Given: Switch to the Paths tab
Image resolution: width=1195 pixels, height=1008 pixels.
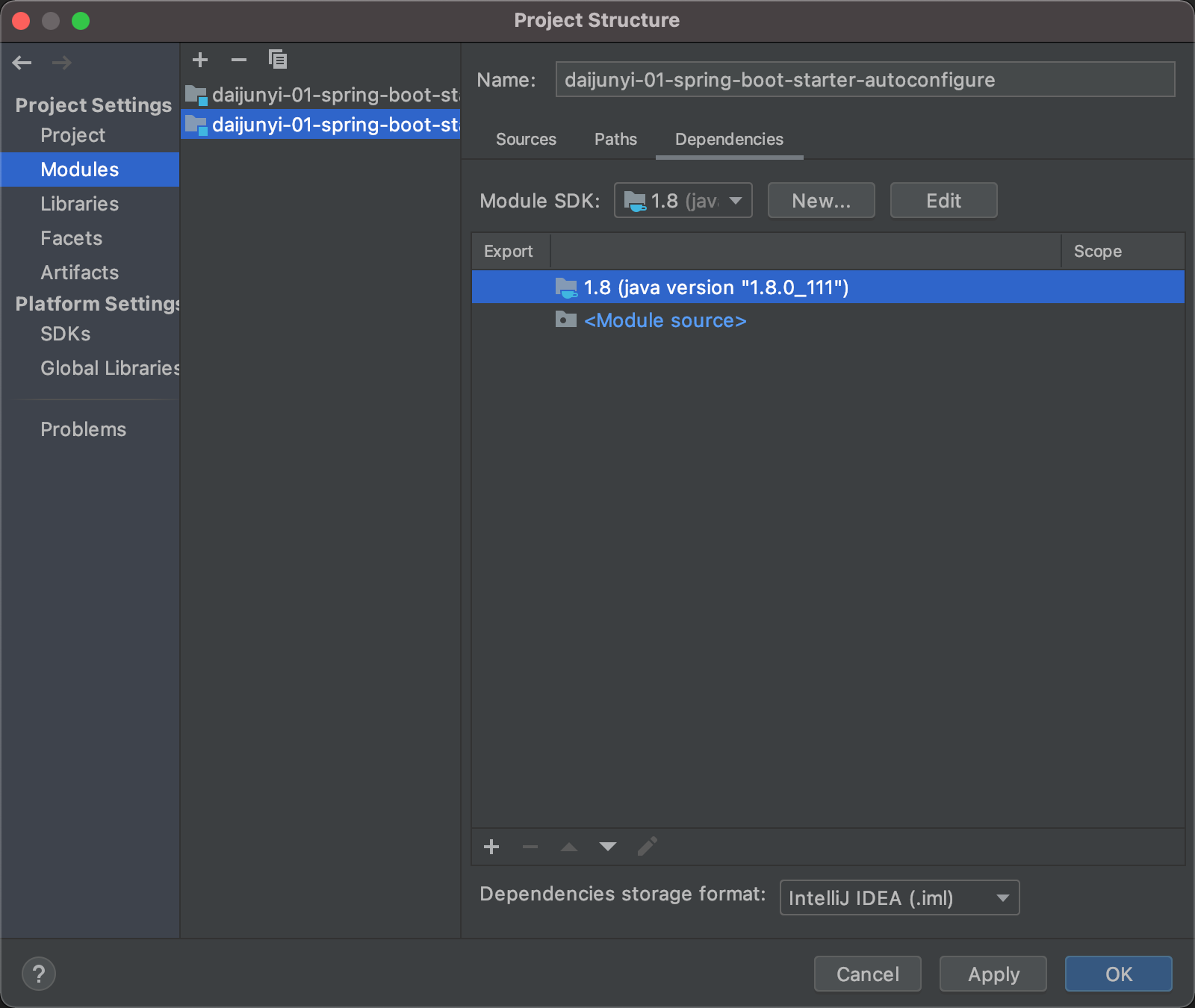Looking at the screenshot, I should tap(615, 140).
